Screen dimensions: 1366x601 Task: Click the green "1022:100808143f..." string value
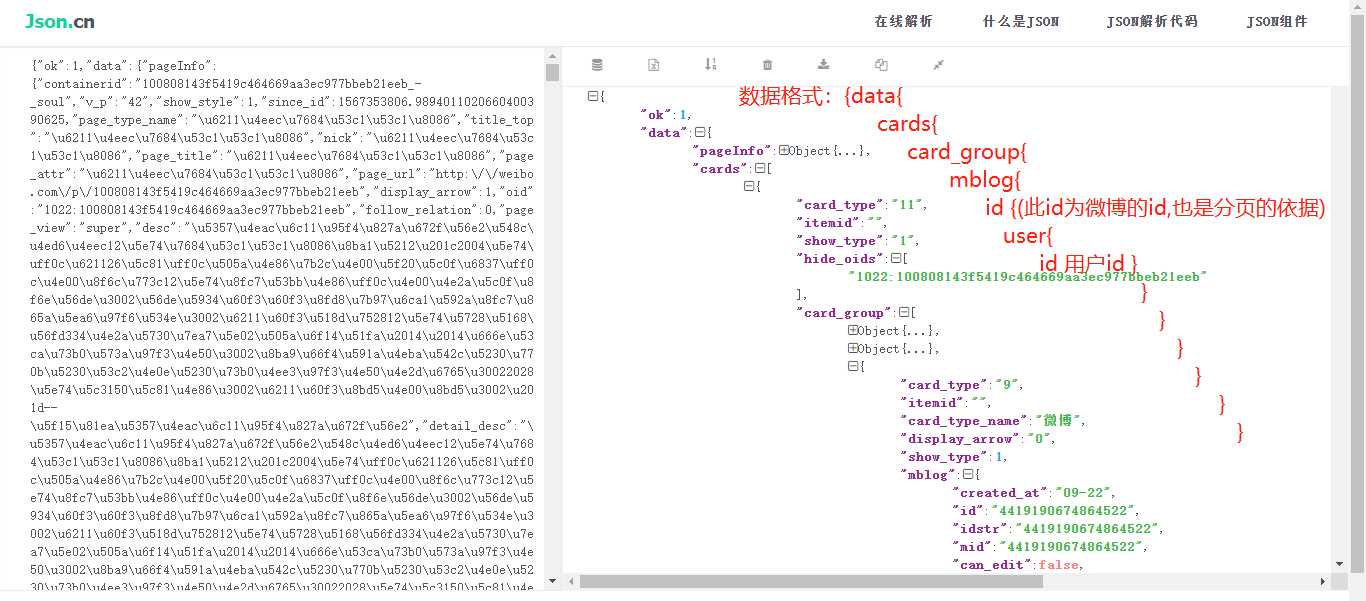(x=1027, y=277)
